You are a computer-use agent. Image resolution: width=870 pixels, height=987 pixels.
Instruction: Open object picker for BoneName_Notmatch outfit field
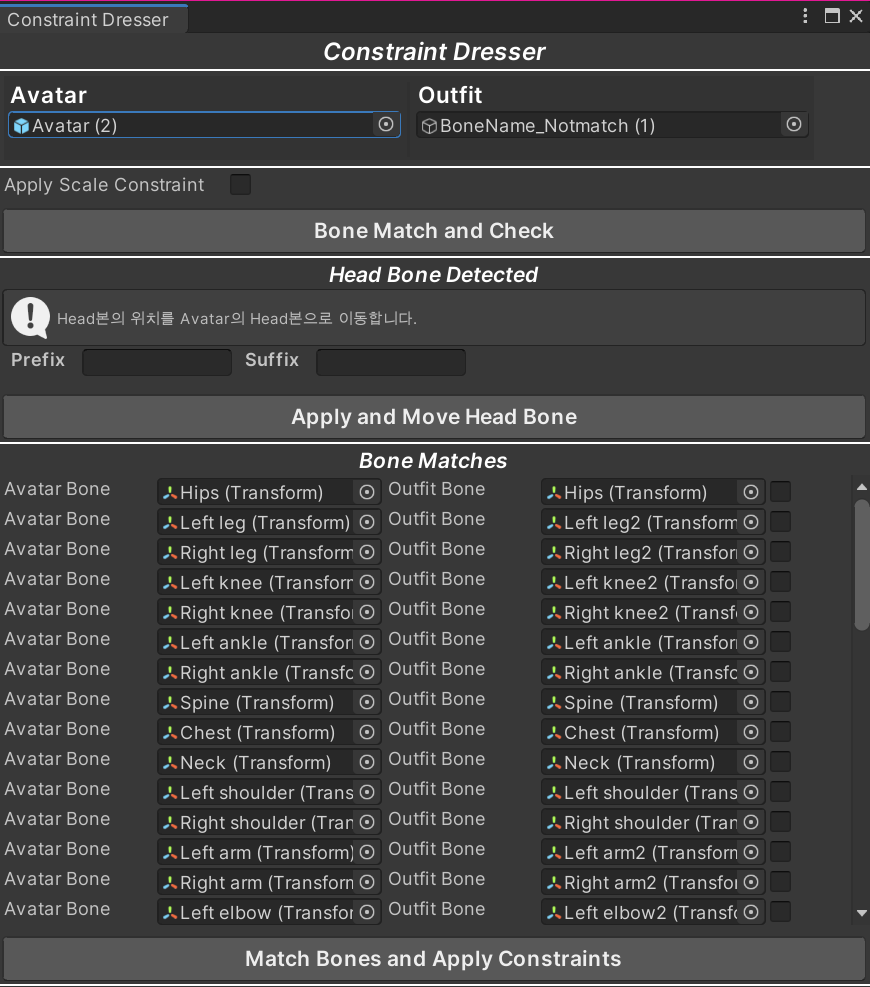pyautogui.click(x=794, y=125)
